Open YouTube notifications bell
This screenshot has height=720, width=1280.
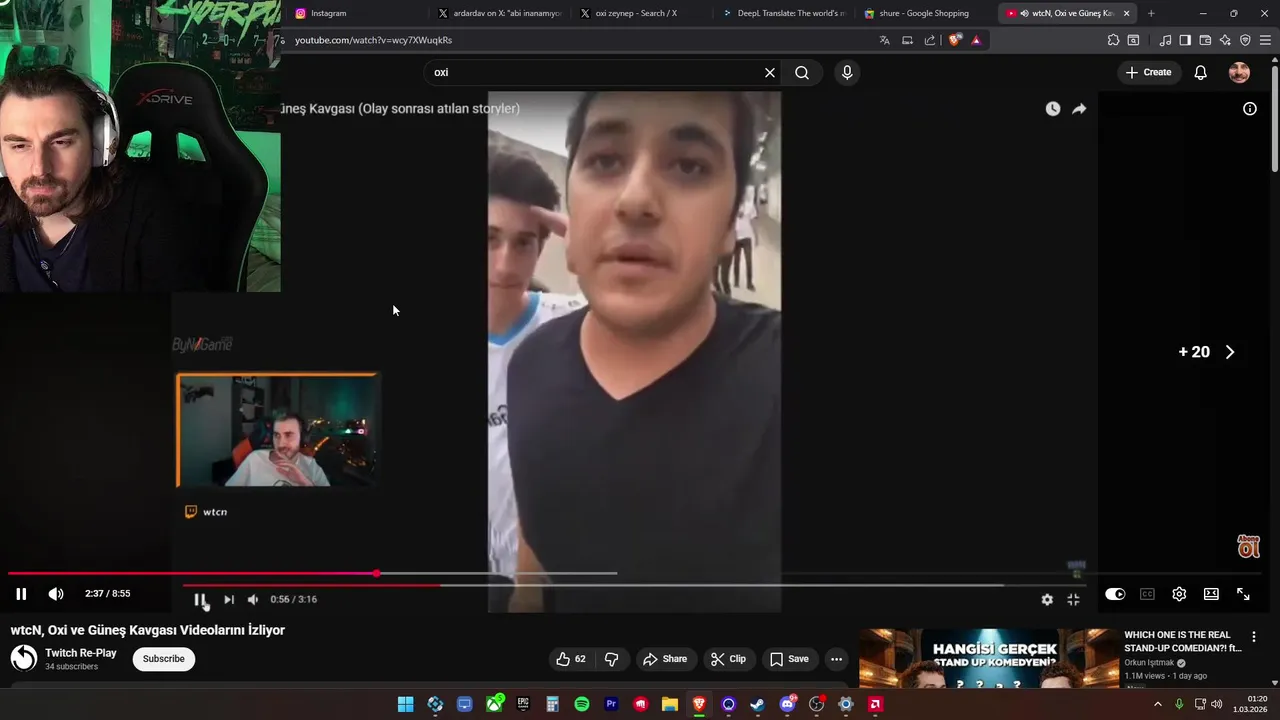[1201, 72]
